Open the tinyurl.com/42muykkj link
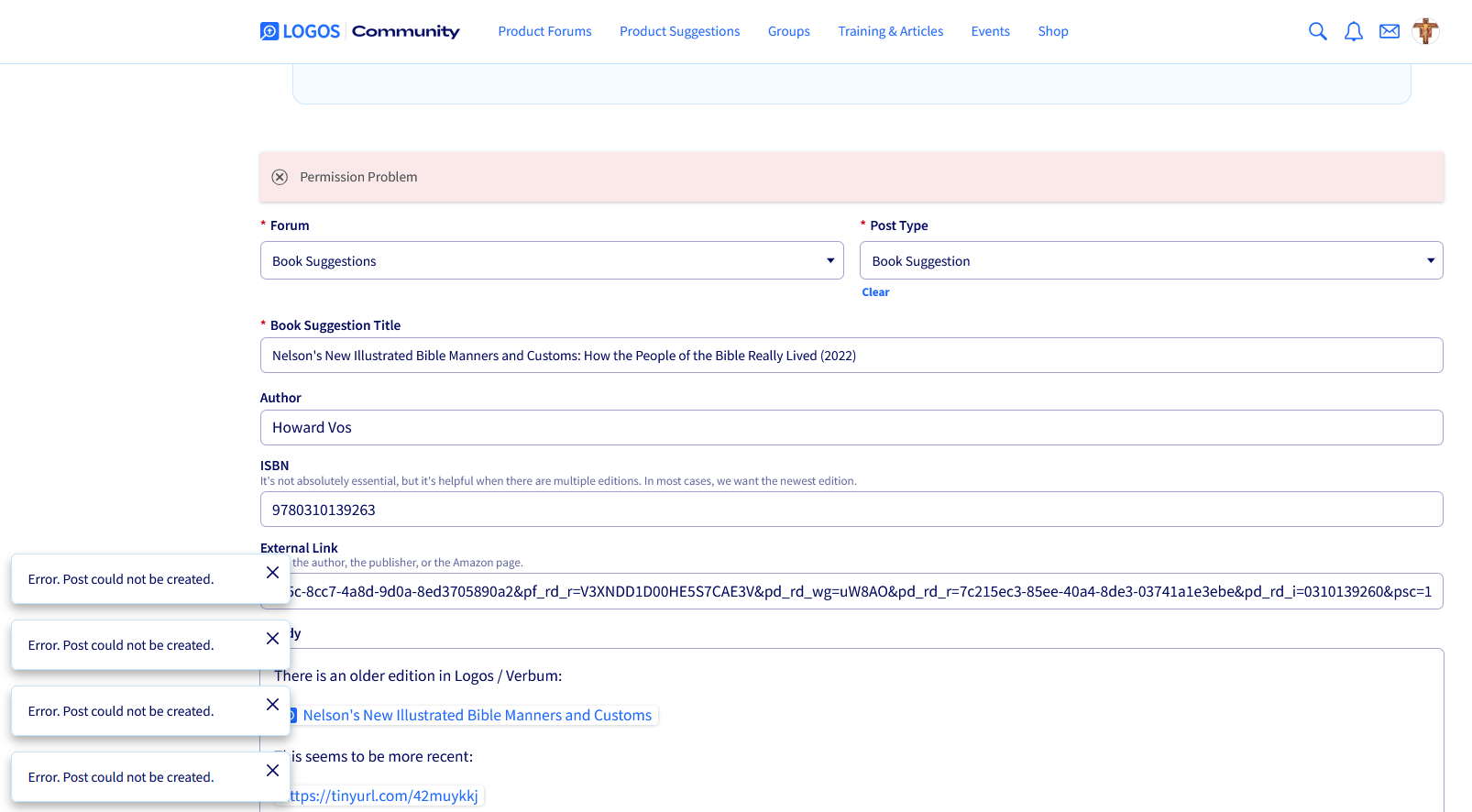 [384, 796]
